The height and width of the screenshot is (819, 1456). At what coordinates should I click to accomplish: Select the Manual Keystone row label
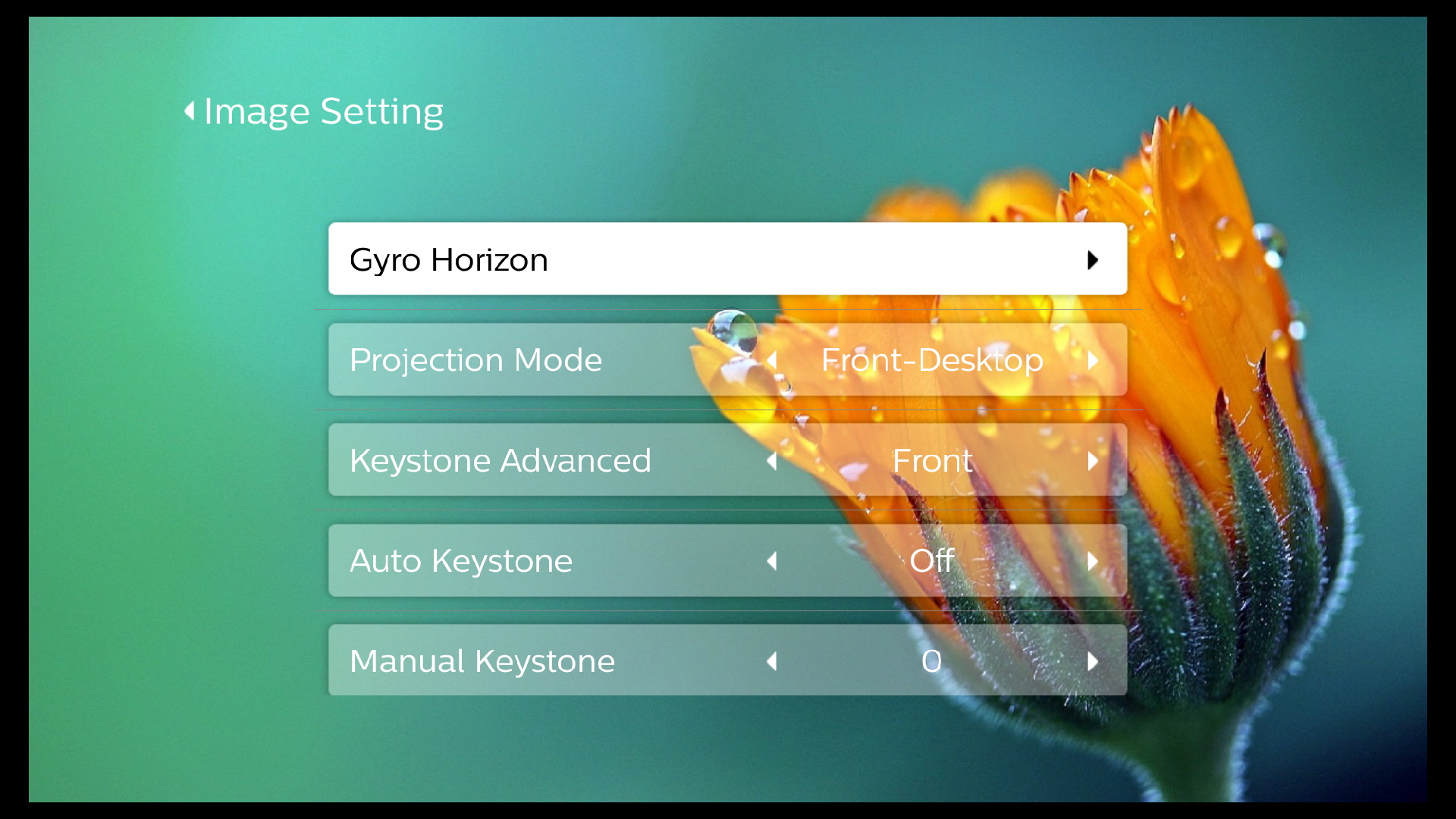(x=482, y=661)
